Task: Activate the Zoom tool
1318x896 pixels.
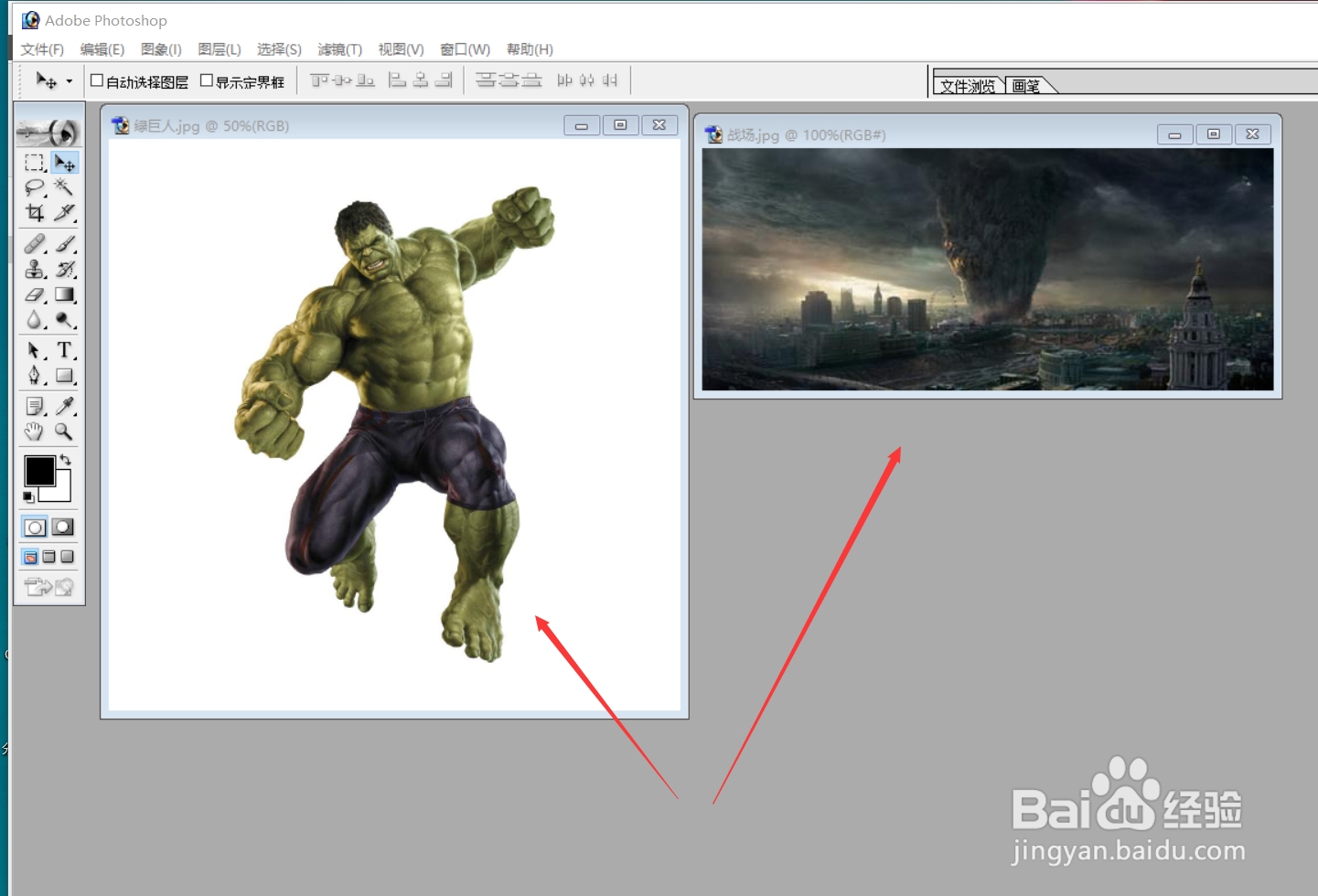Action: click(64, 432)
